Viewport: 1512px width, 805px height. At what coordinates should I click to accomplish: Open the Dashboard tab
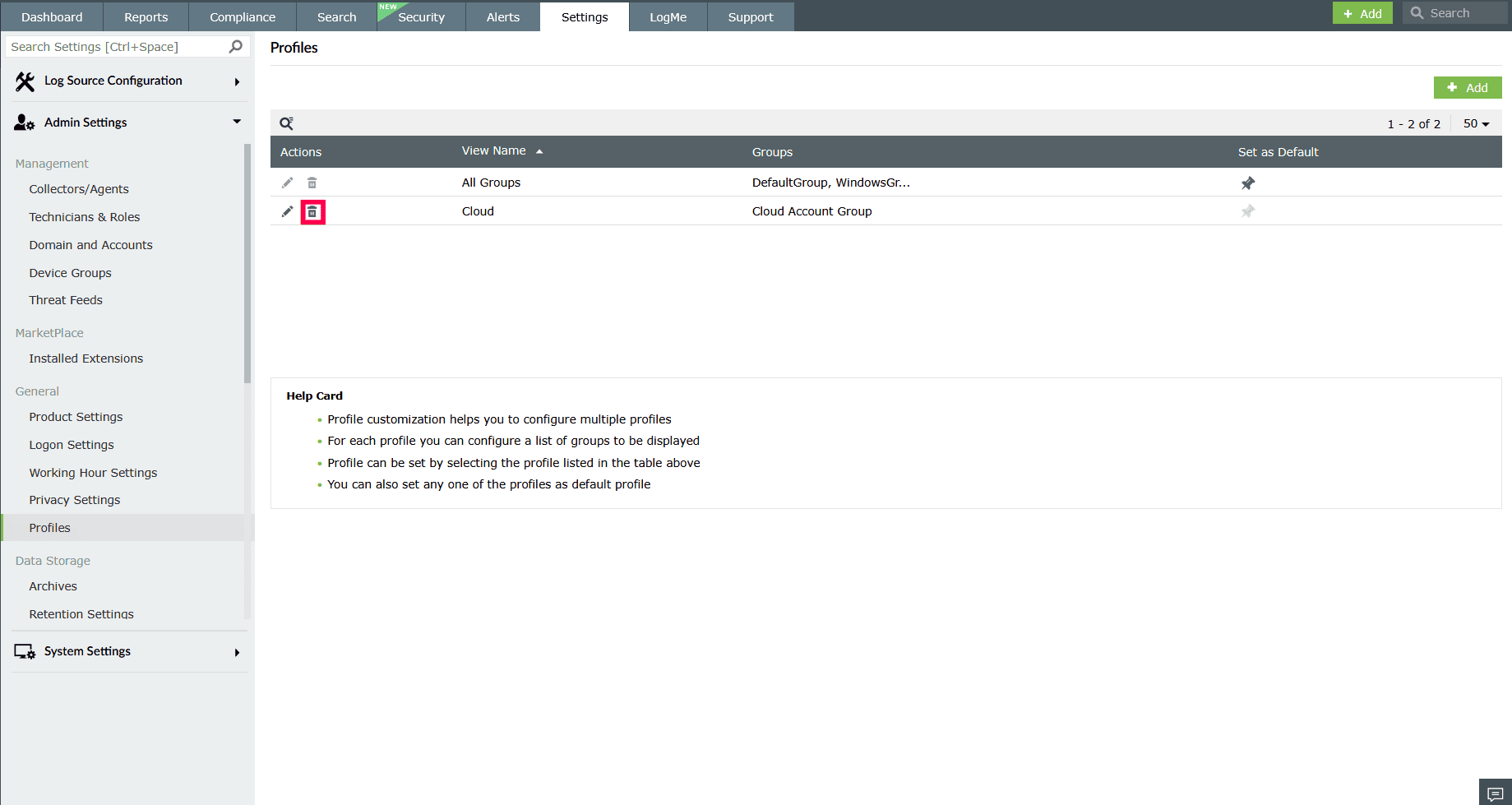pyautogui.click(x=52, y=16)
